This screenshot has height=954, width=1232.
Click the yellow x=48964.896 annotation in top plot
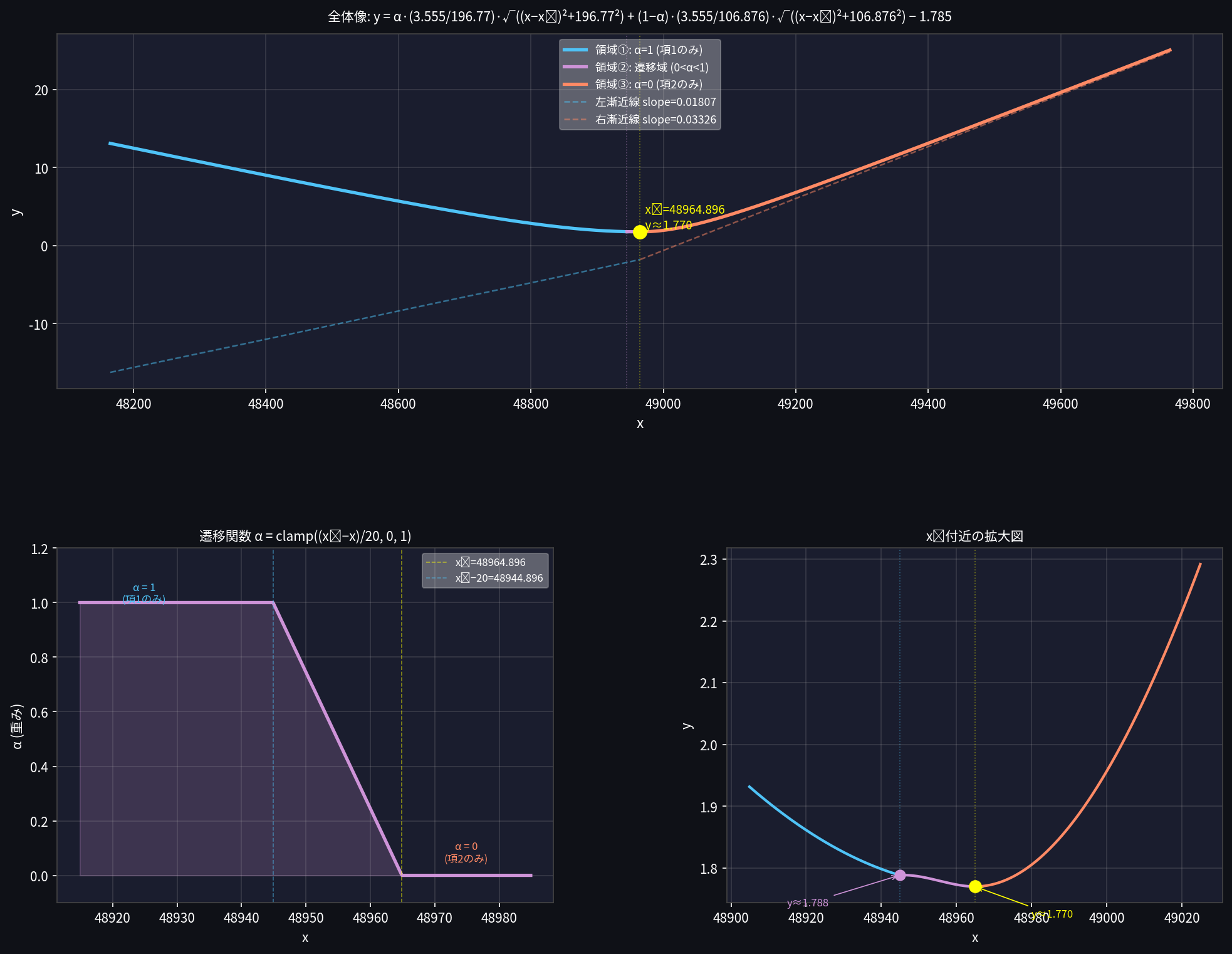click(684, 209)
